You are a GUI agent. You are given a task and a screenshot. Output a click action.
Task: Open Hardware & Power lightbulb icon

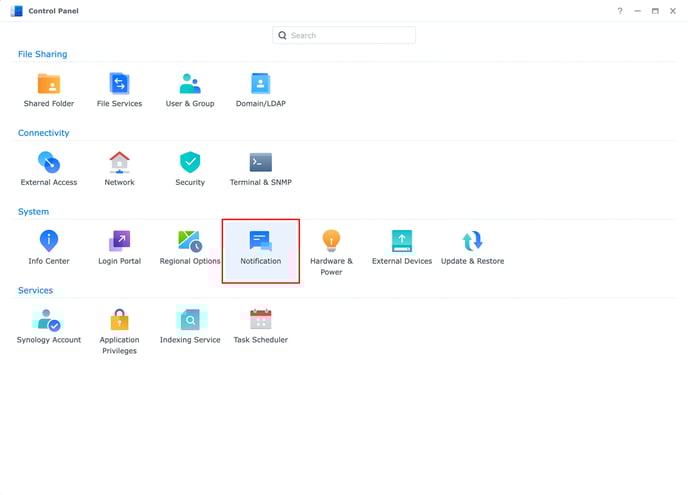tap(331, 240)
